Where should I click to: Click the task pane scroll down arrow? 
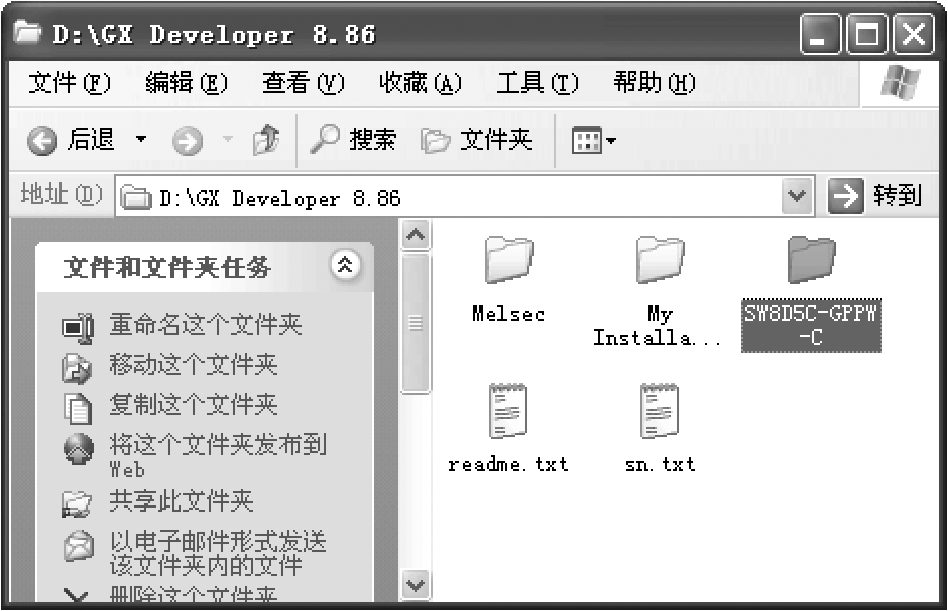tap(415, 585)
